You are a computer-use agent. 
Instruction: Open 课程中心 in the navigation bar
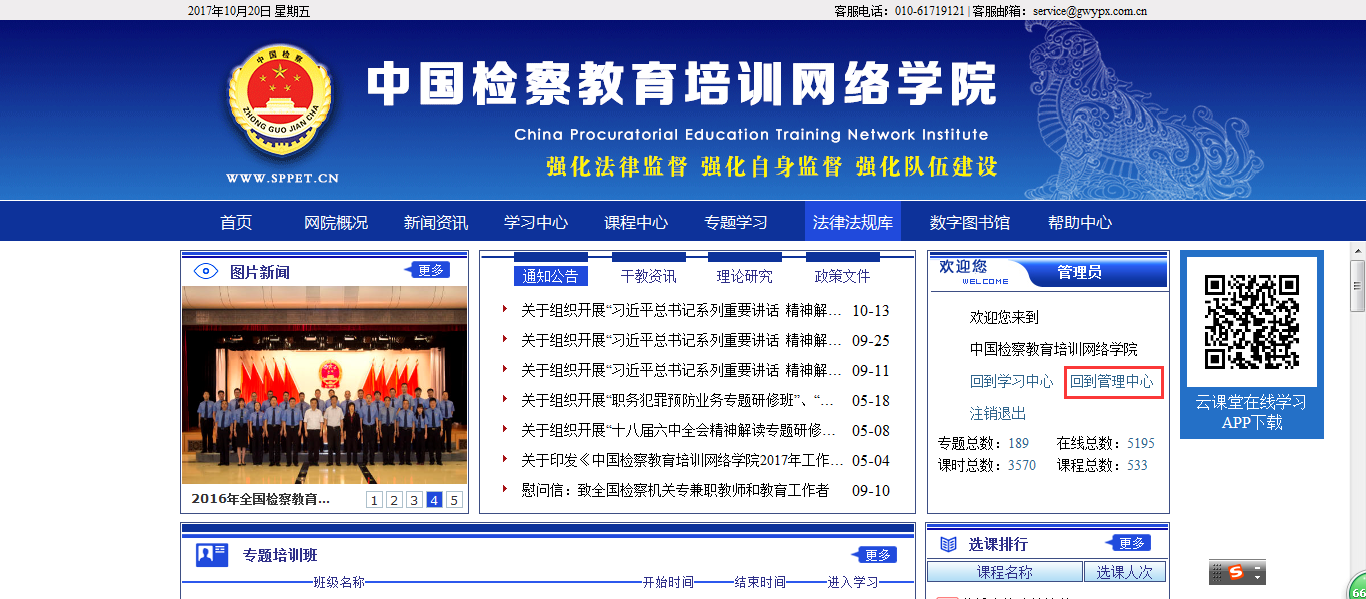(636, 222)
